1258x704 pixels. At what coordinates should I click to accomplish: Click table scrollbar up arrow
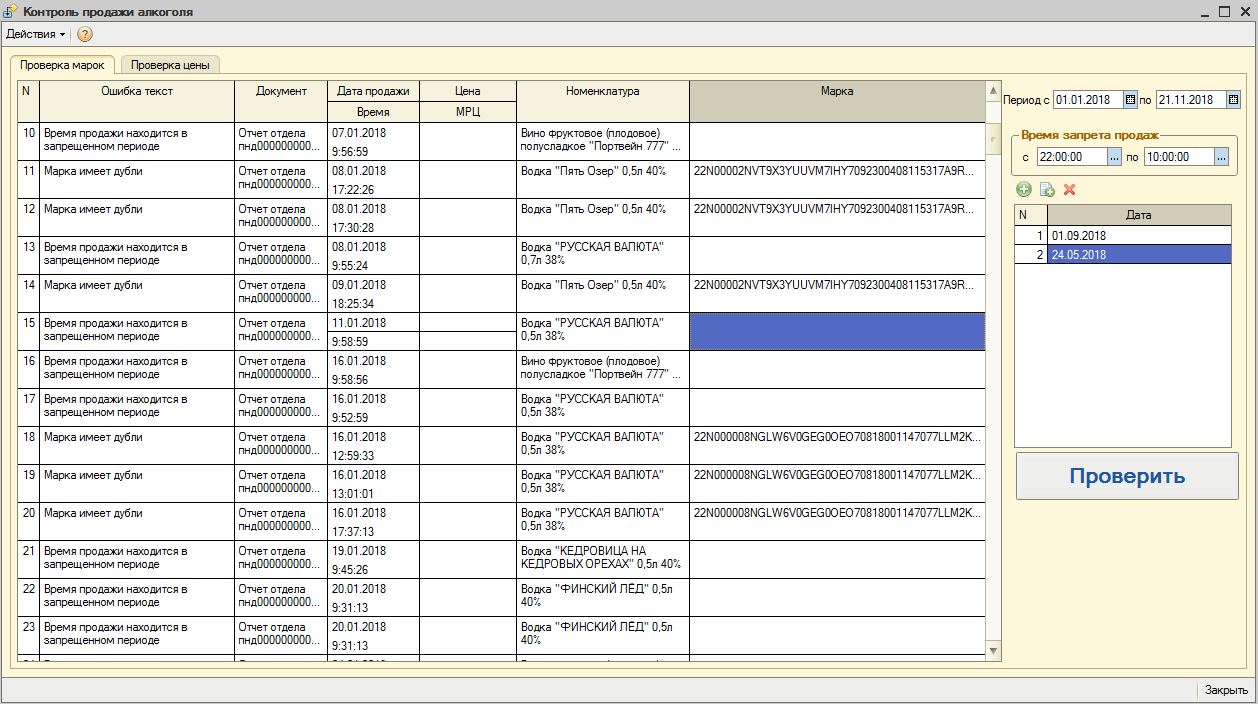point(993,89)
